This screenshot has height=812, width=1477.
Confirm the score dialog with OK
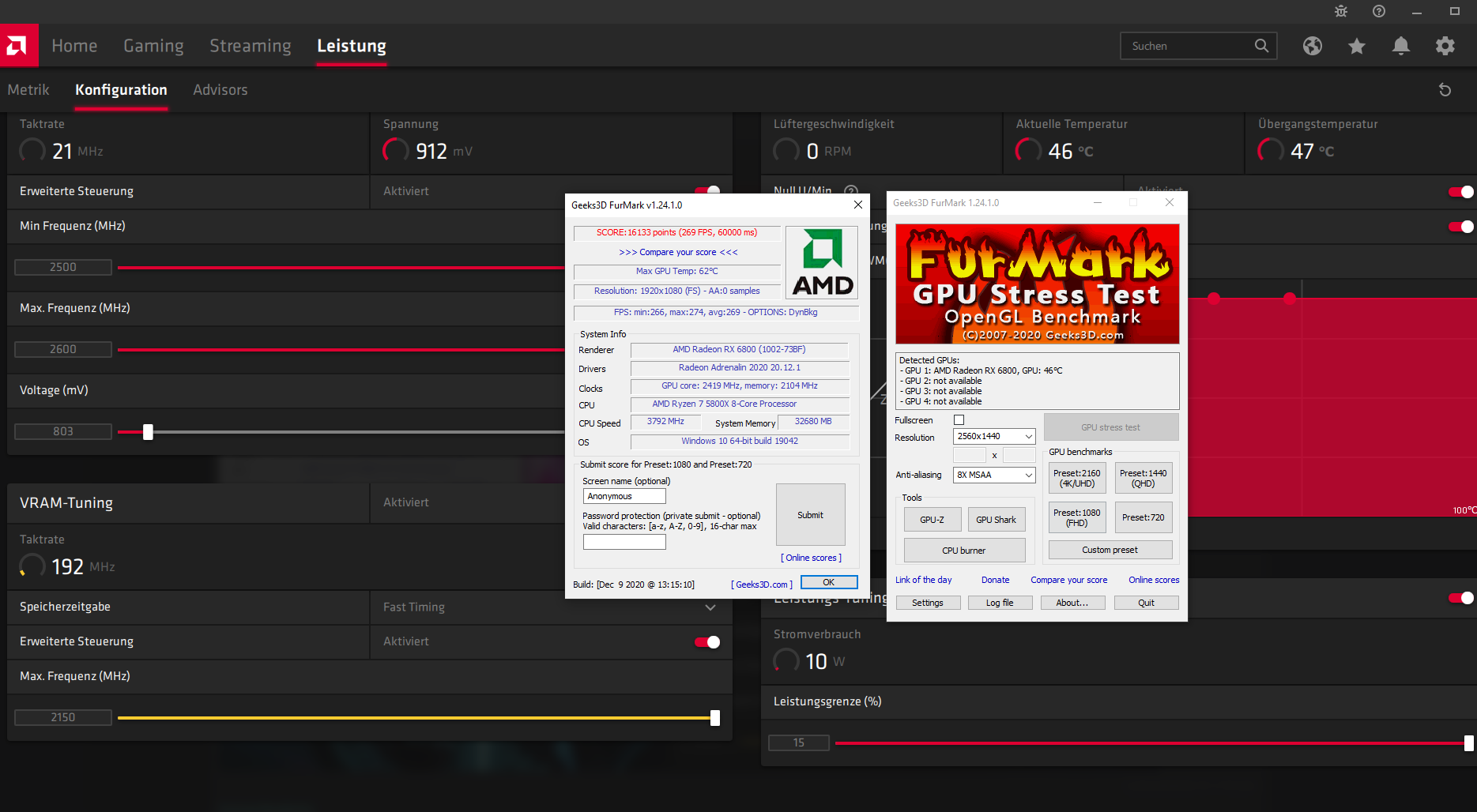click(829, 582)
